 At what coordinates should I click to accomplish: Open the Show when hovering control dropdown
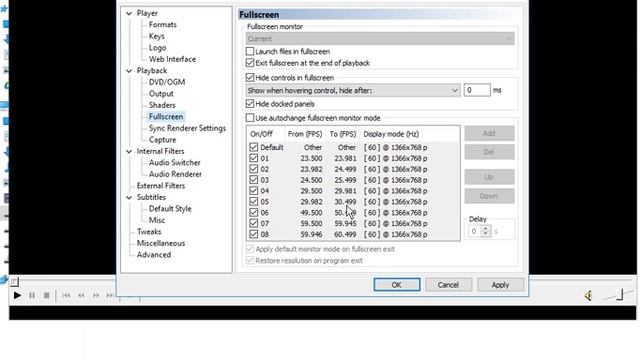click(353, 90)
